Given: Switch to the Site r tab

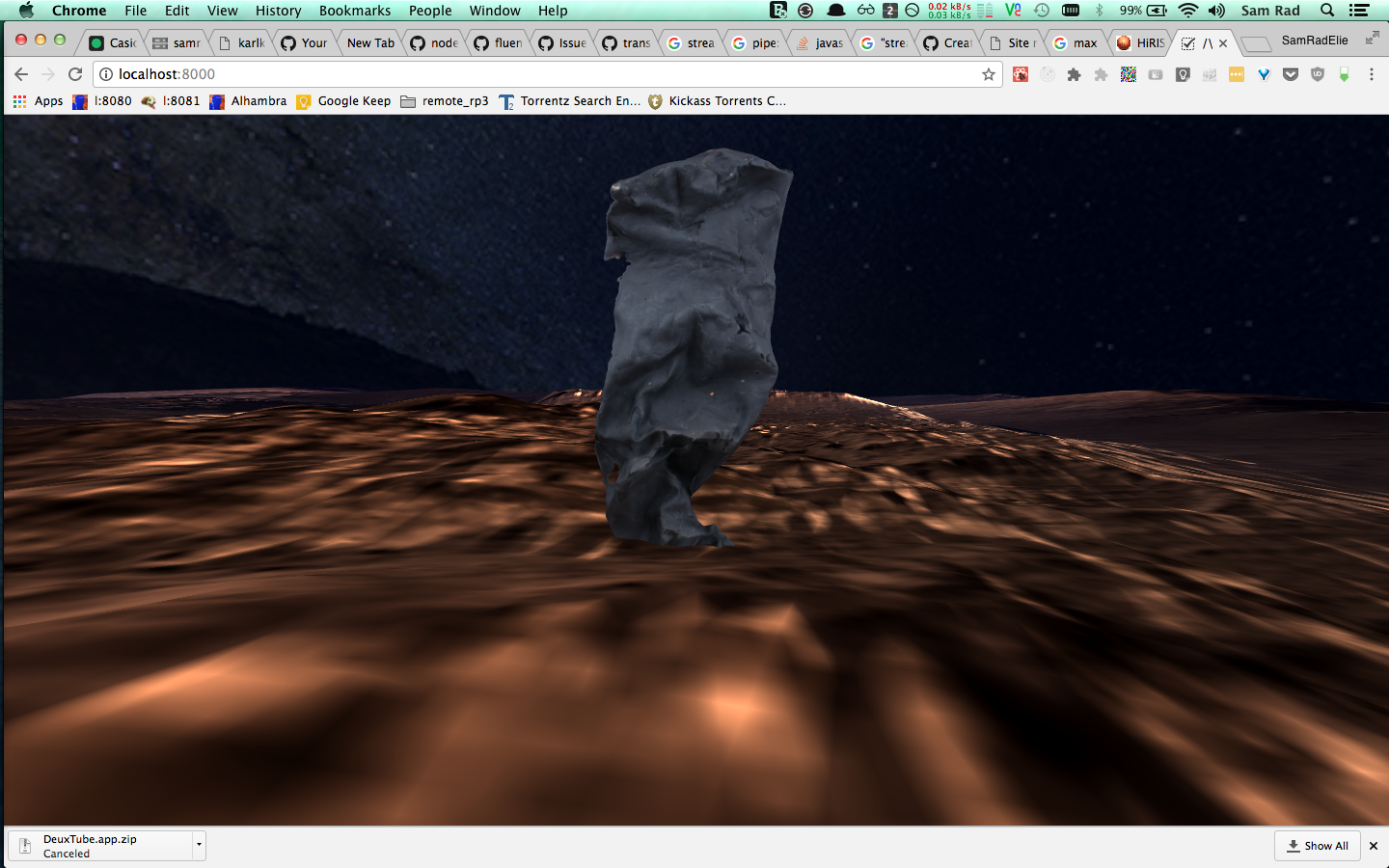Looking at the screenshot, I should [x=1013, y=43].
